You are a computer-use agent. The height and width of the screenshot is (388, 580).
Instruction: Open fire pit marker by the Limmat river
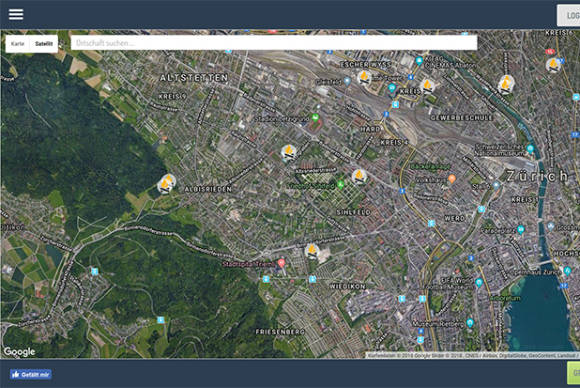tap(505, 84)
